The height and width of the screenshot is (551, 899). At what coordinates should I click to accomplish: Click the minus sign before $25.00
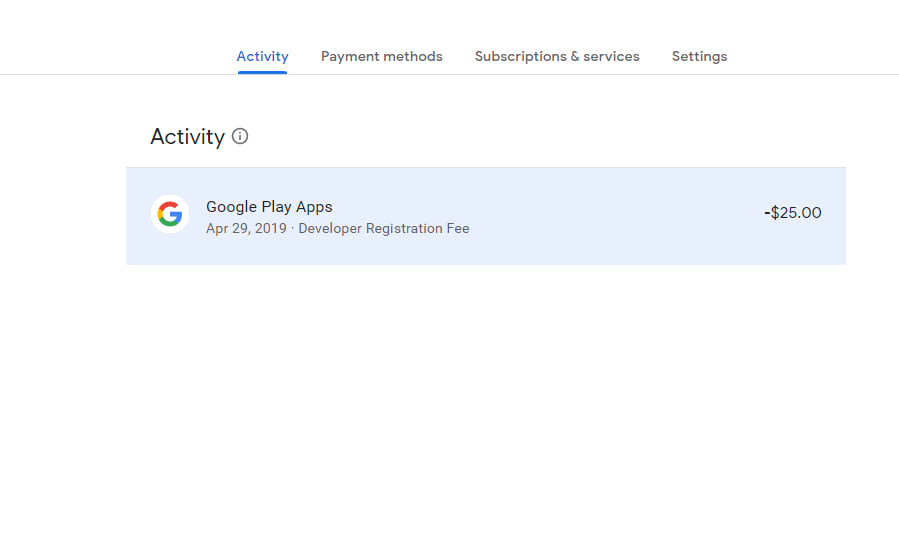[767, 213]
